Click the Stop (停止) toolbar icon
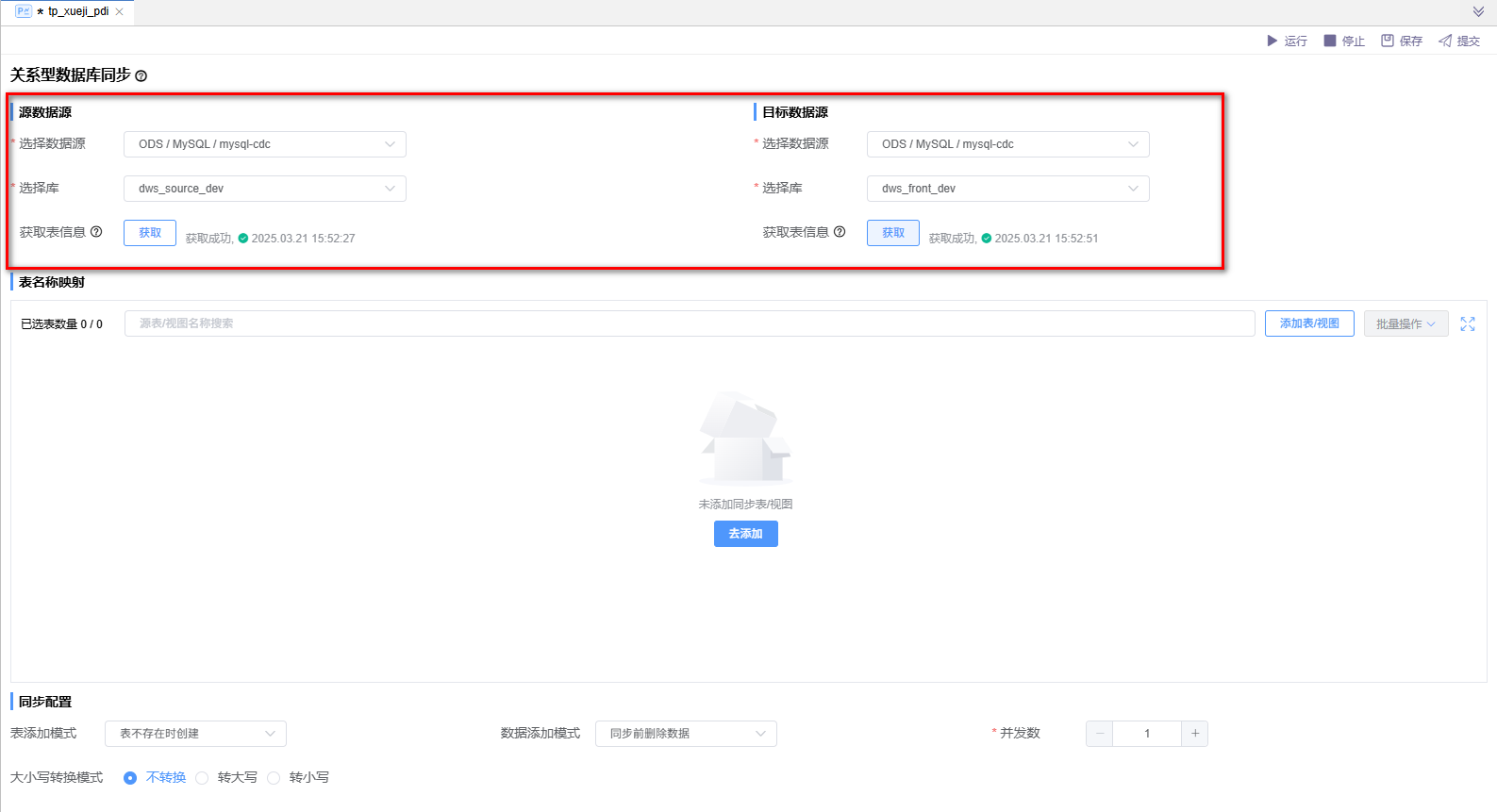 (1330, 41)
